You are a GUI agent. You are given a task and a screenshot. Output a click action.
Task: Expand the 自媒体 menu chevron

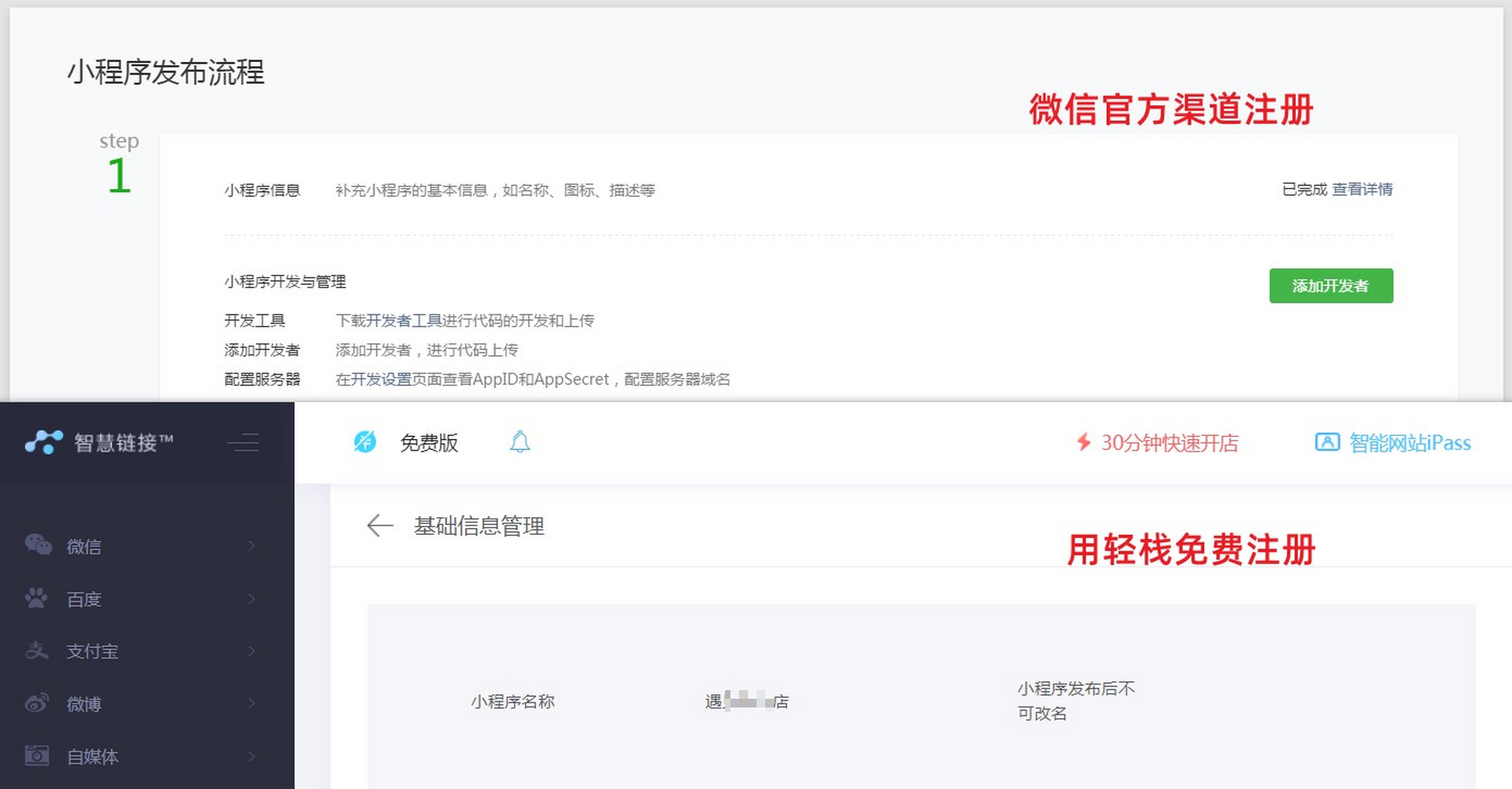(x=252, y=756)
